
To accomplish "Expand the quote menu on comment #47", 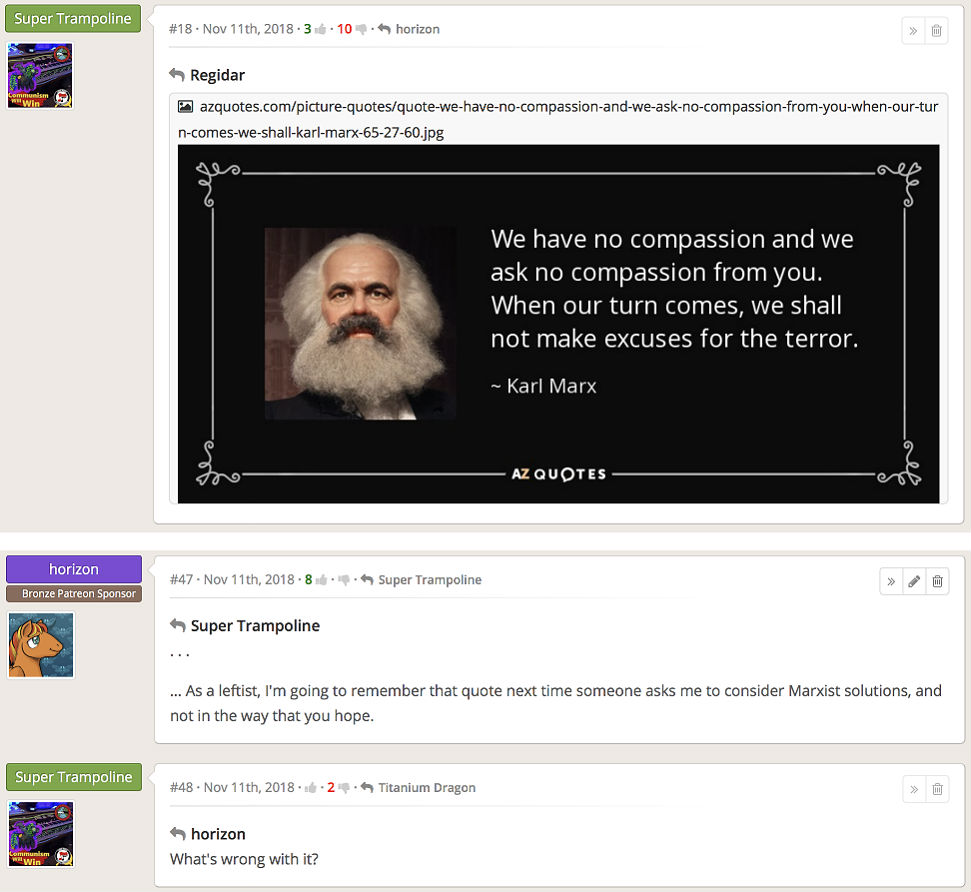I will [x=890, y=581].
